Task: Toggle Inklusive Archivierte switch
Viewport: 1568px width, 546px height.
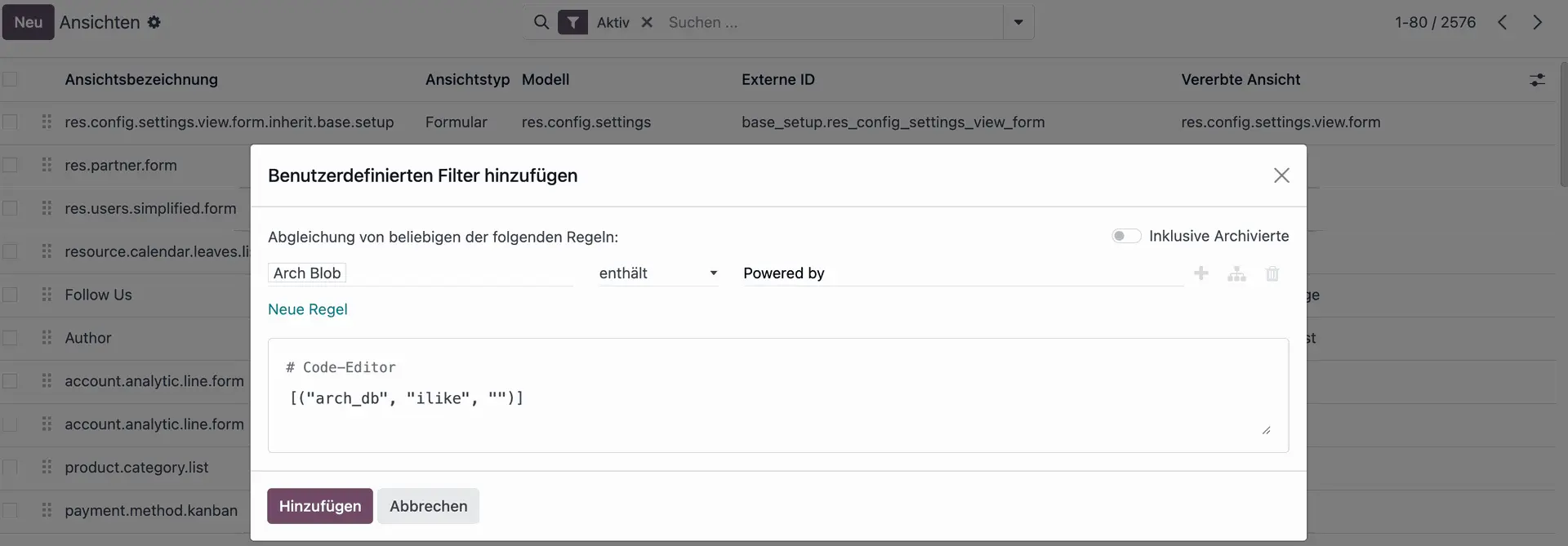Action: (x=1125, y=237)
